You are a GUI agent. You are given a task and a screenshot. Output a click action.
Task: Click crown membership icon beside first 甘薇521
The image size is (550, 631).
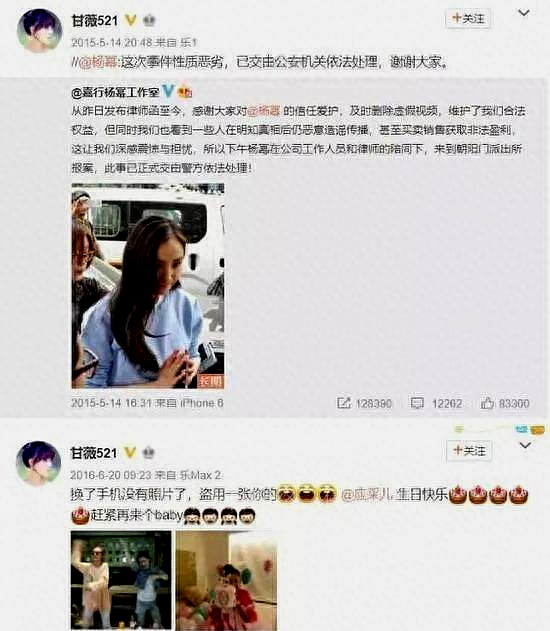click(x=149, y=20)
